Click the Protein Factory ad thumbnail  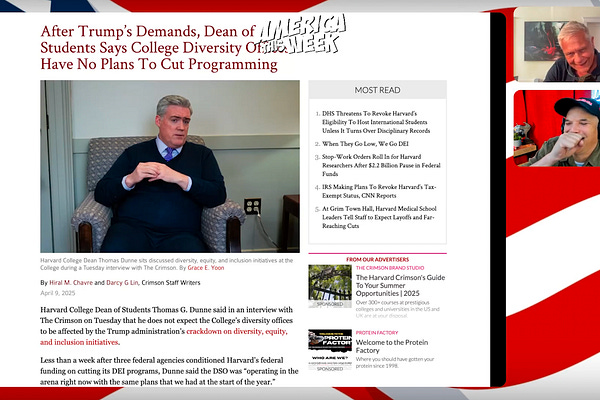tap(330, 350)
